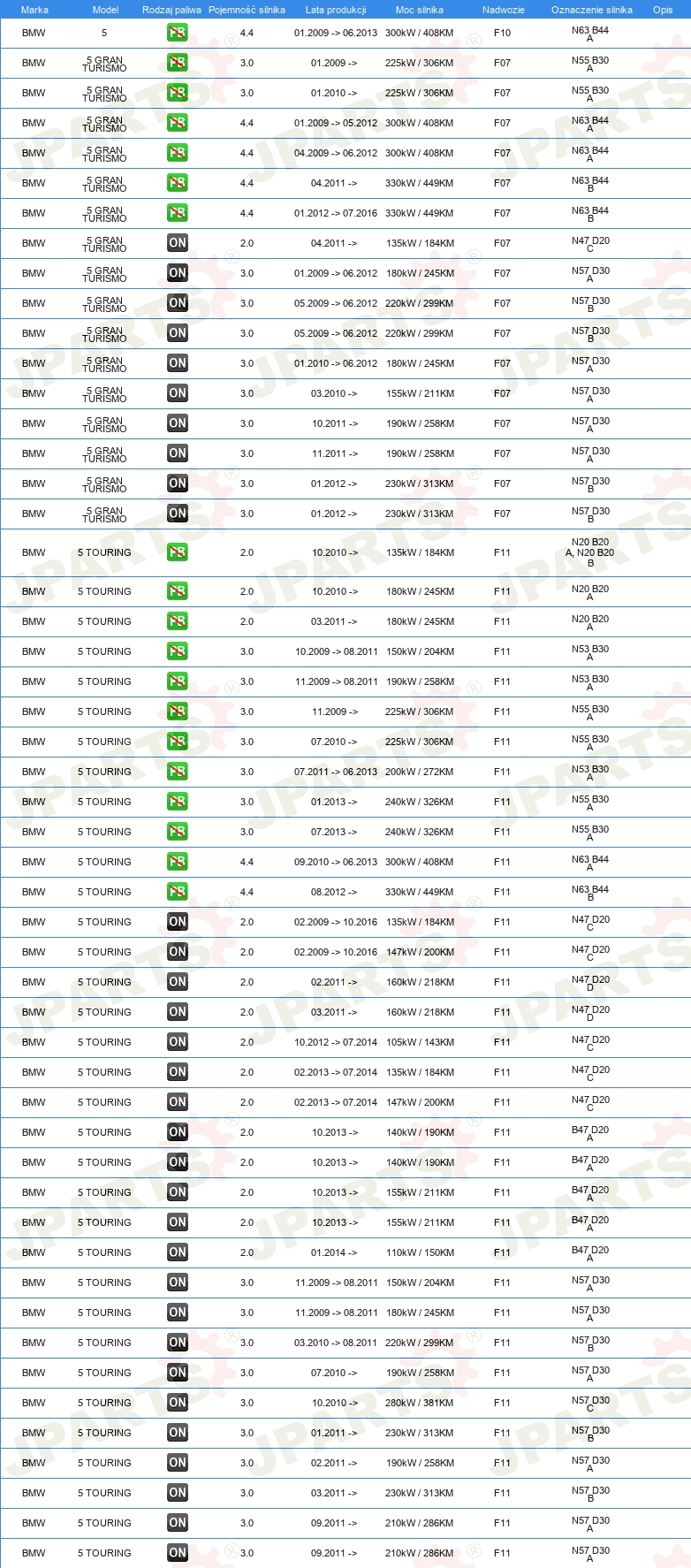Click the Rodzaj paliwa column header
The height and width of the screenshot is (1568, 691).
click(x=171, y=10)
